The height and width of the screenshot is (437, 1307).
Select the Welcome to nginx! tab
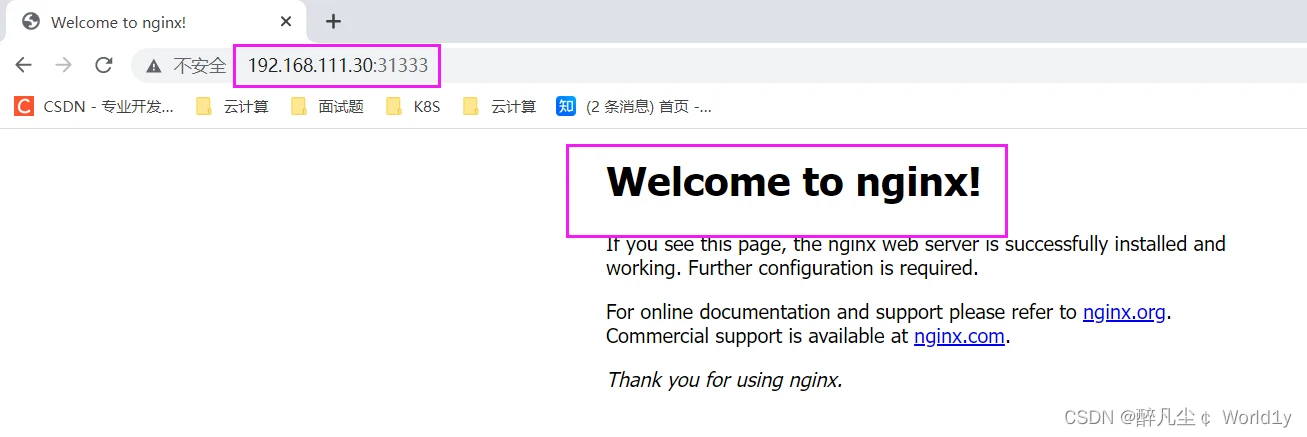150,21
